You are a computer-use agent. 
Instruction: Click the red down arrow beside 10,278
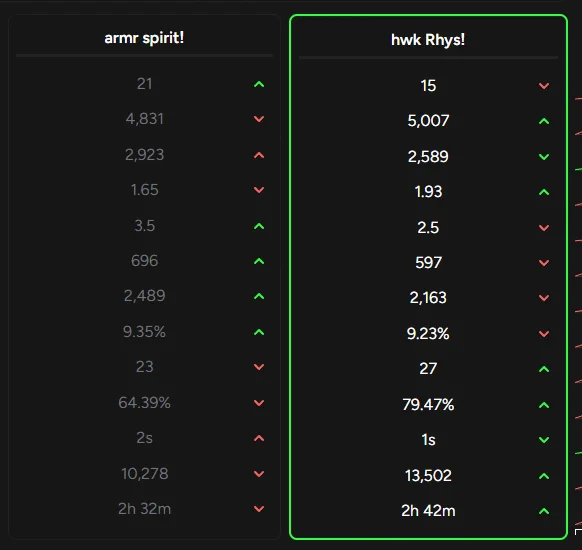tap(259, 474)
